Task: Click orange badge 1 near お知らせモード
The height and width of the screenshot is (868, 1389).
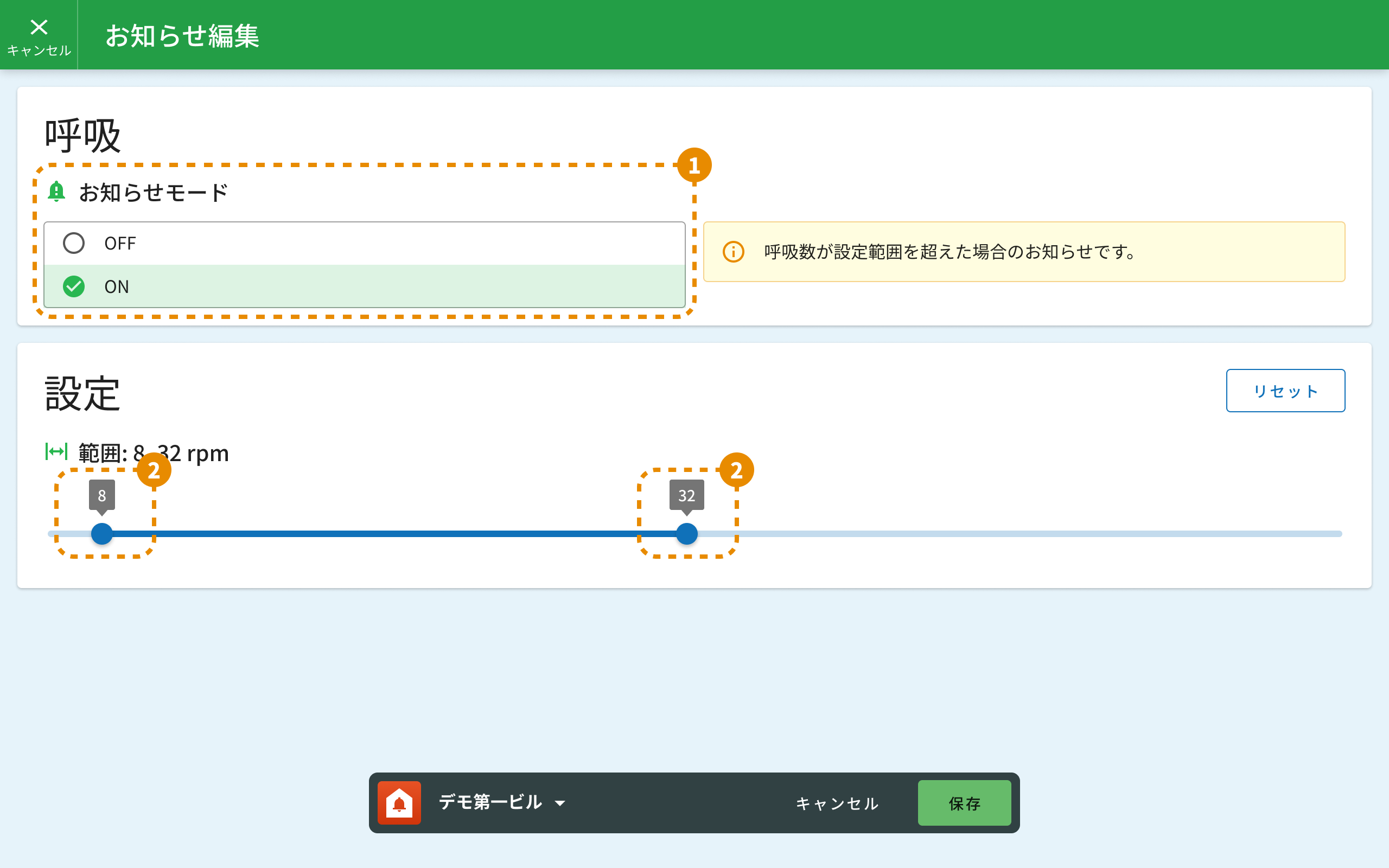Action: coord(694,165)
